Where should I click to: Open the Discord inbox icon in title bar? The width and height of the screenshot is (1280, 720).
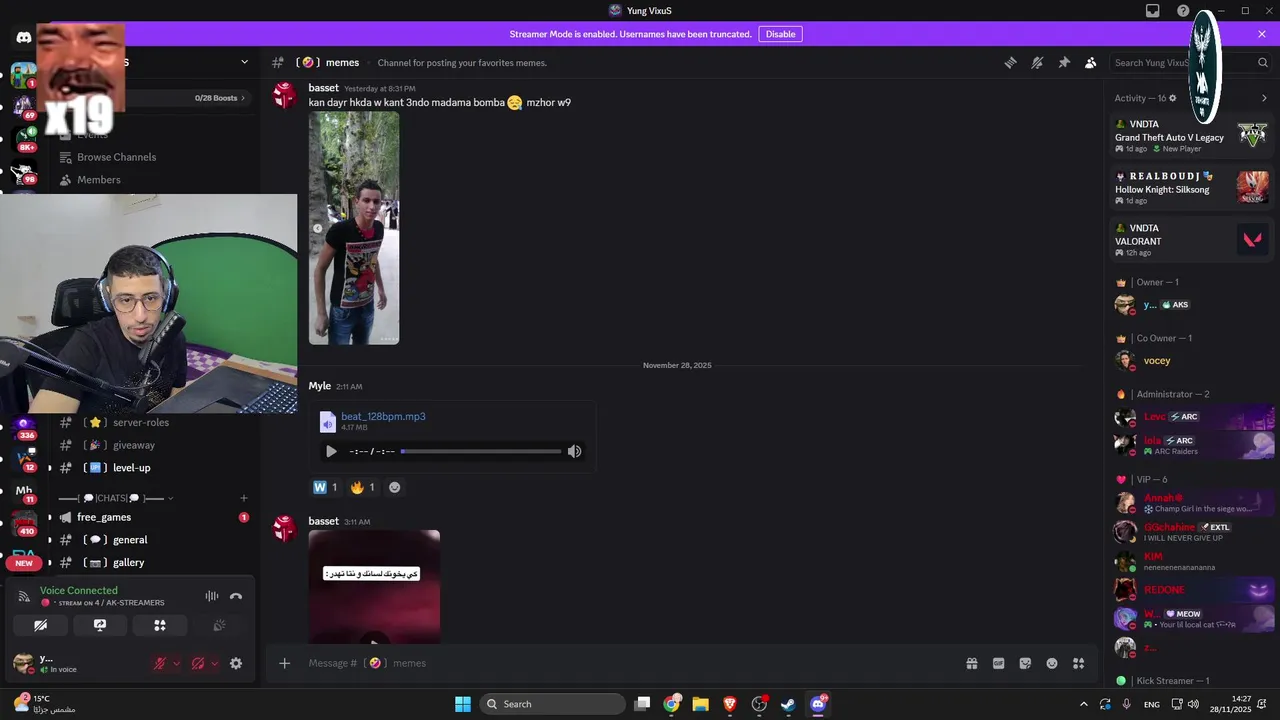click(x=1153, y=11)
